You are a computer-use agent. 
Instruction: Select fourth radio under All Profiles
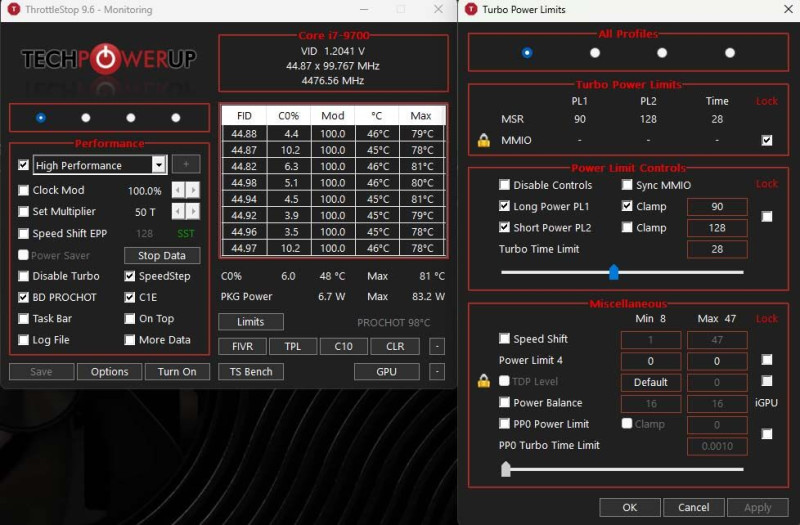pos(730,53)
